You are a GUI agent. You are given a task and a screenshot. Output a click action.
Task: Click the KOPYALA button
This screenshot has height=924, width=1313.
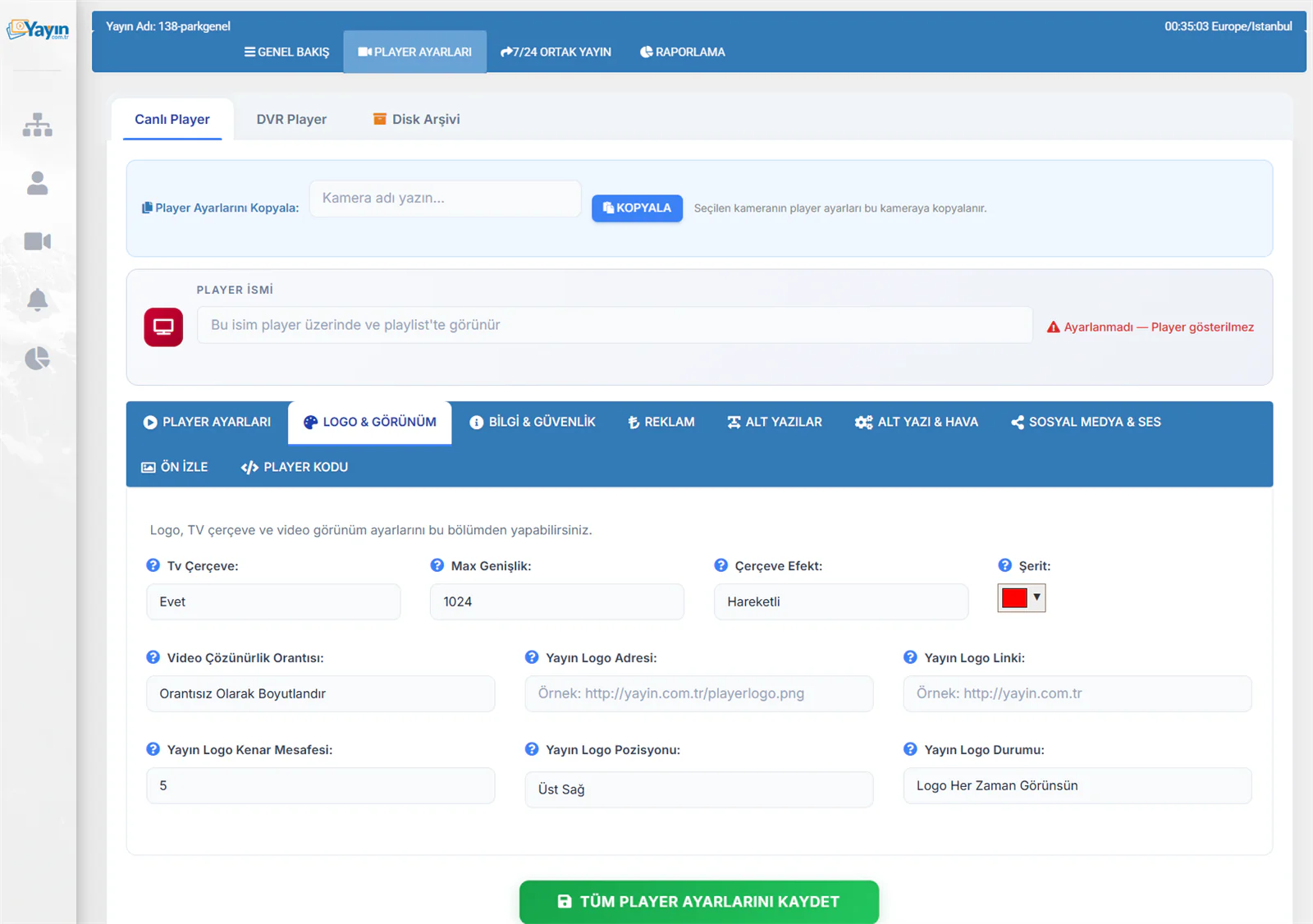637,208
